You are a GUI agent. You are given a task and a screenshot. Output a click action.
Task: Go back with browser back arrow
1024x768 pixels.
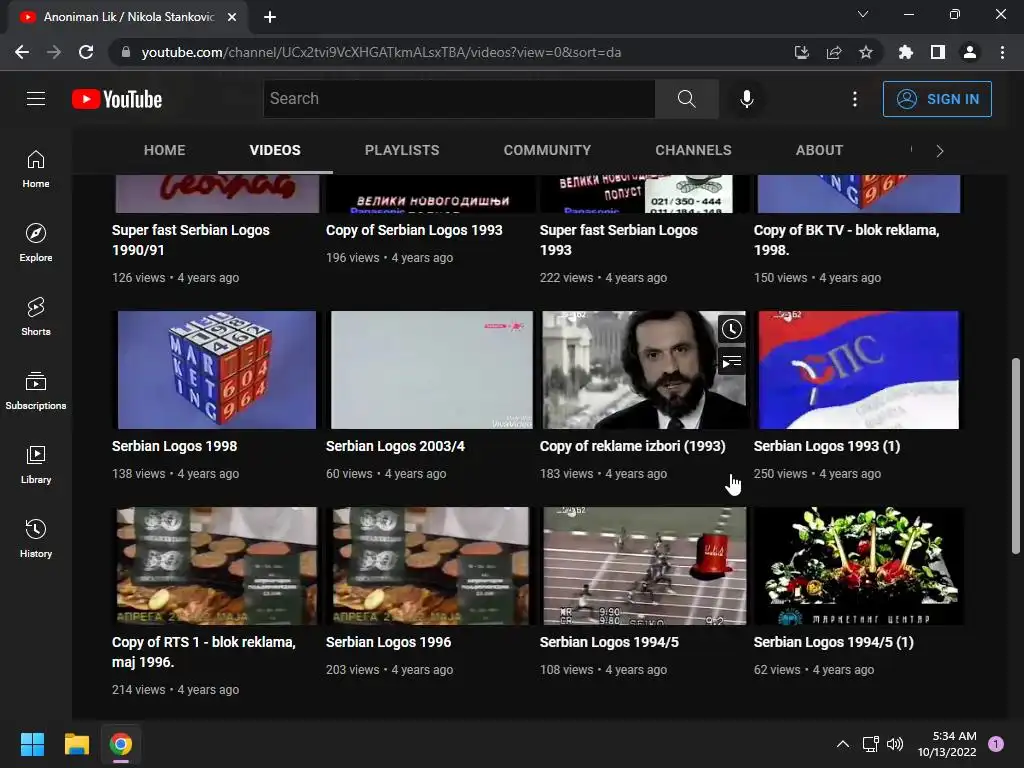coord(22,52)
